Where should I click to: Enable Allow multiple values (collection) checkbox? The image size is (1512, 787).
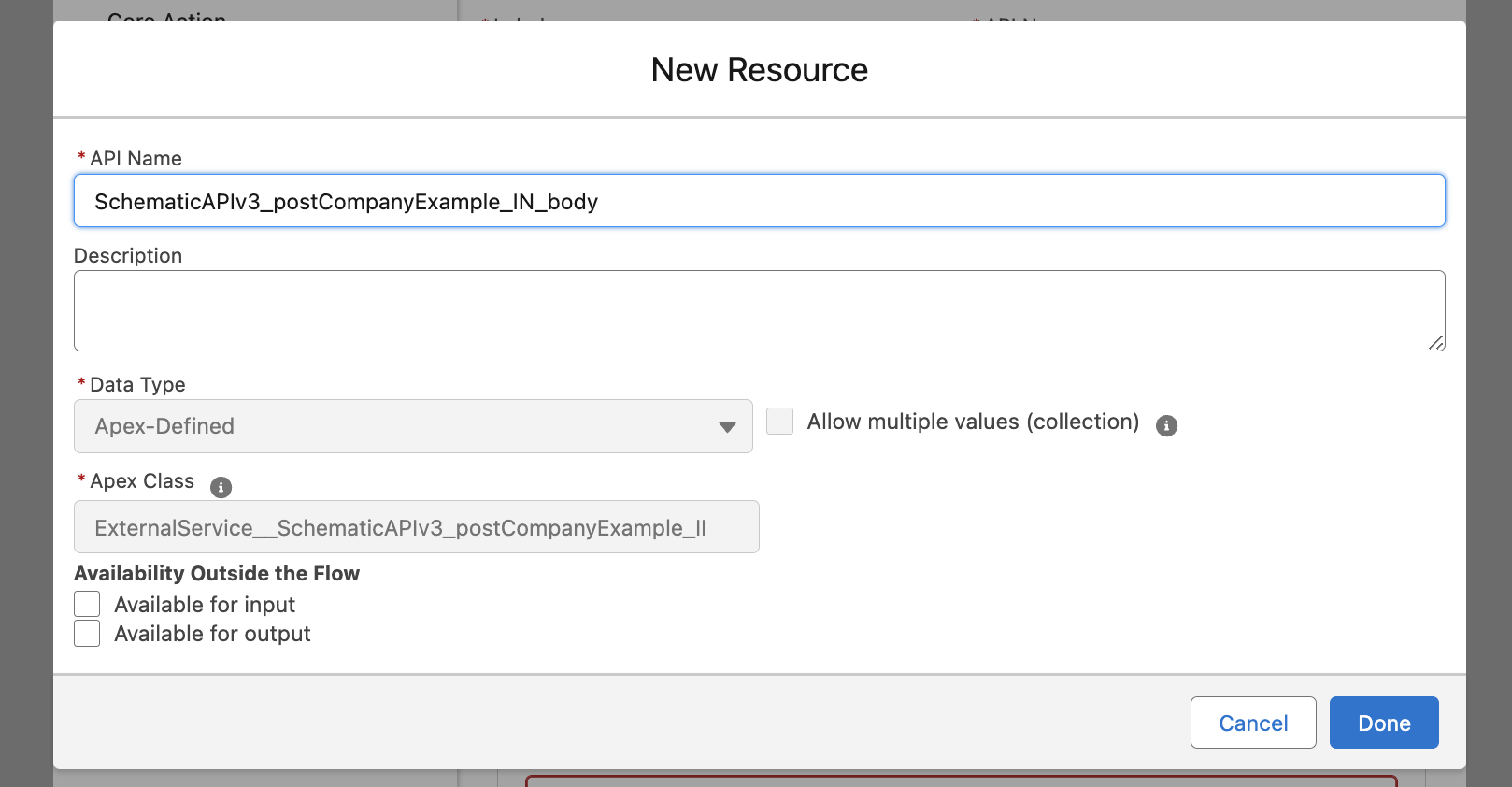click(x=779, y=422)
